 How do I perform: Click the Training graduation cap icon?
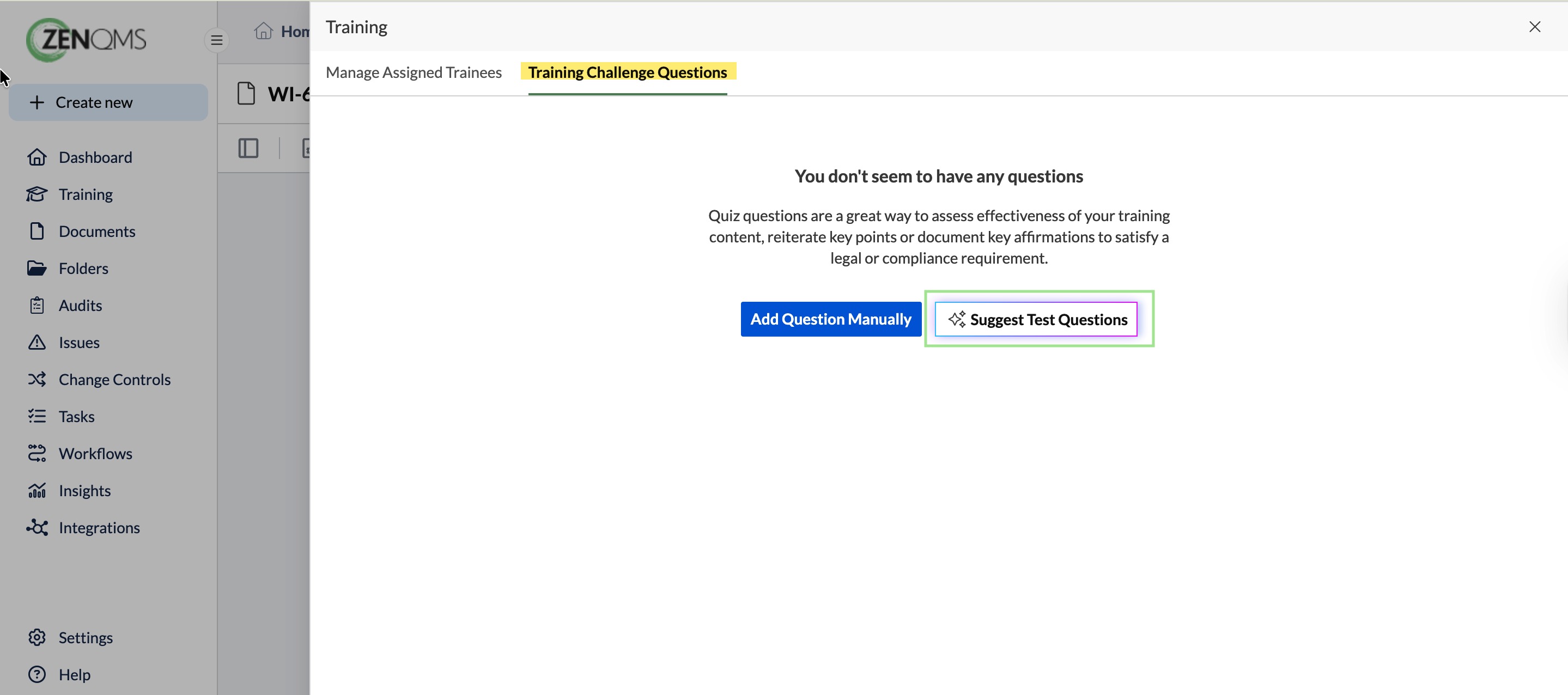pos(37,194)
